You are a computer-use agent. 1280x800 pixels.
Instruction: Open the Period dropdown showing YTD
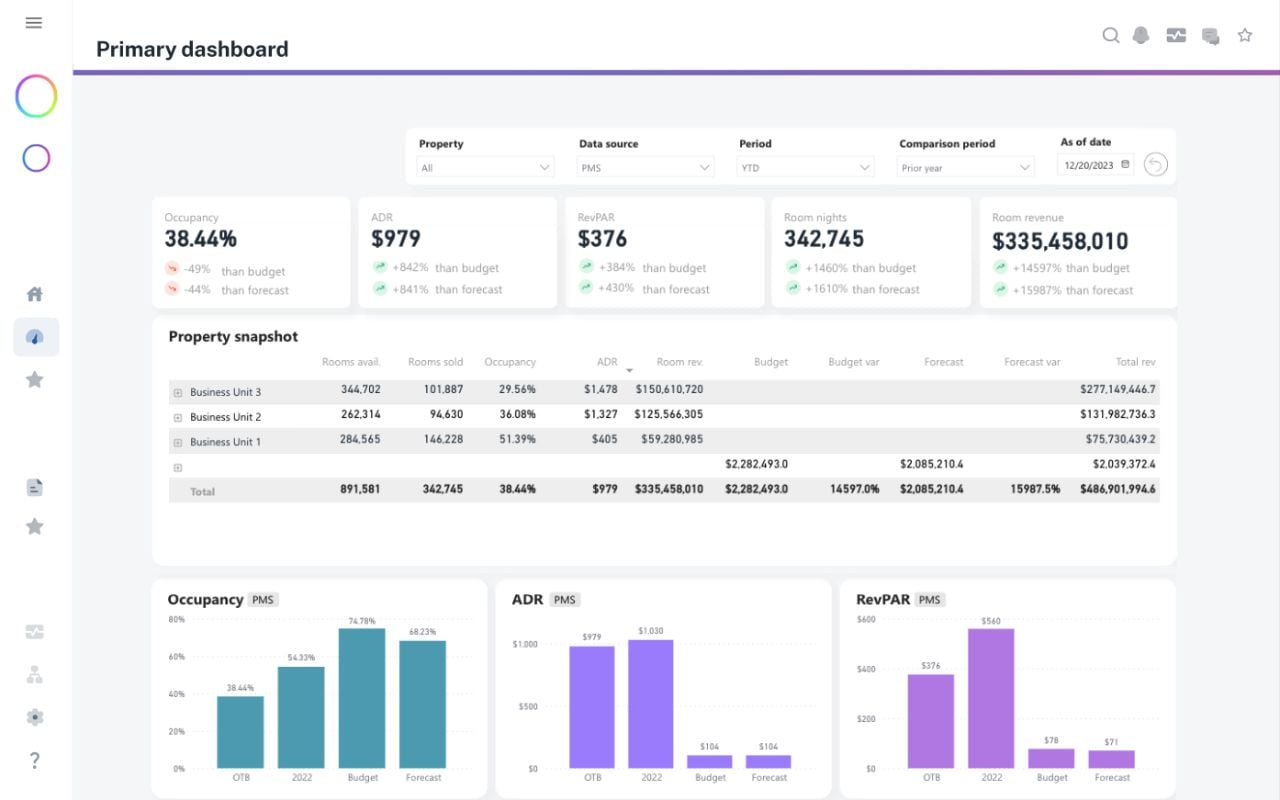click(805, 168)
